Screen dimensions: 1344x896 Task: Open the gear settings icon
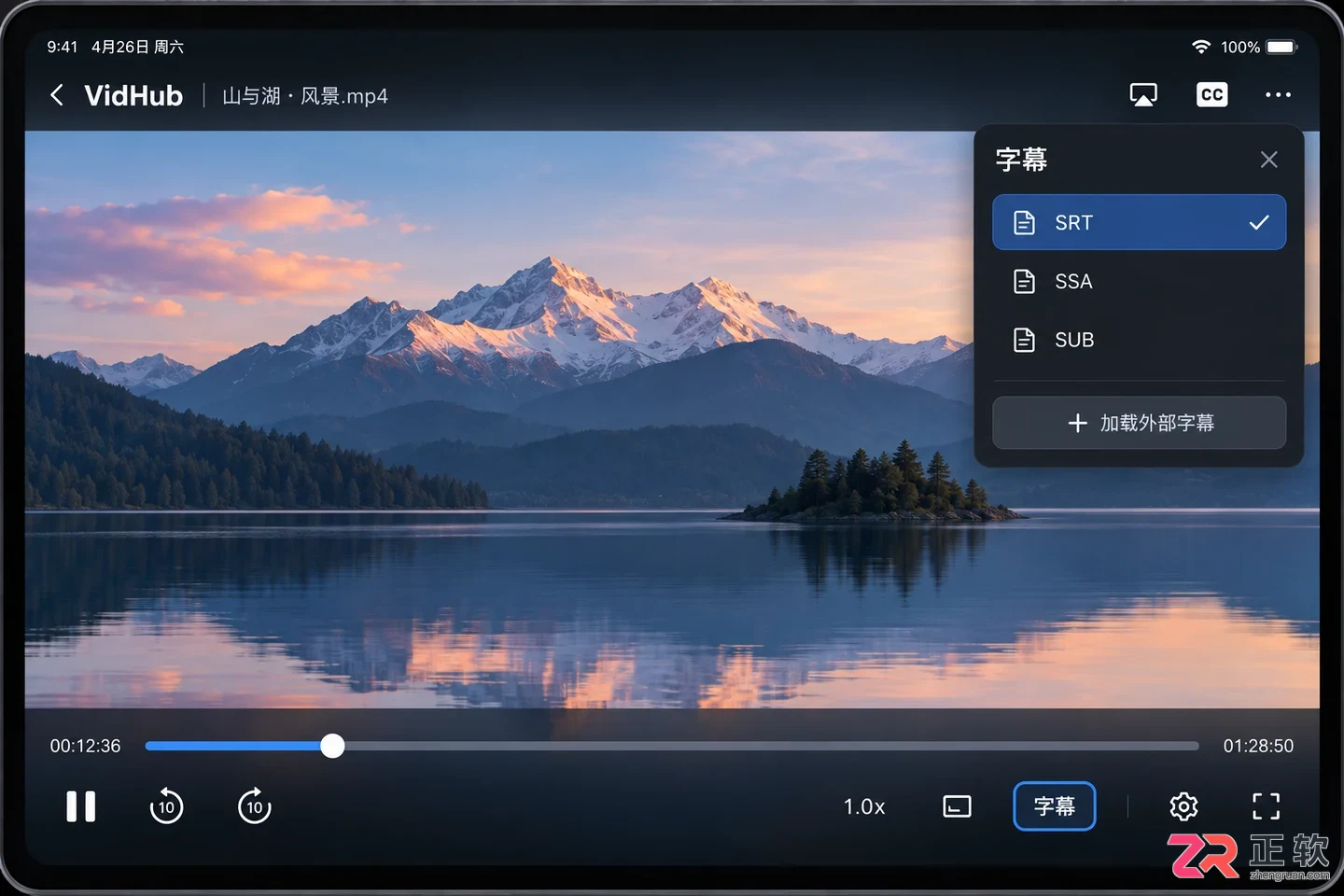(x=1183, y=806)
